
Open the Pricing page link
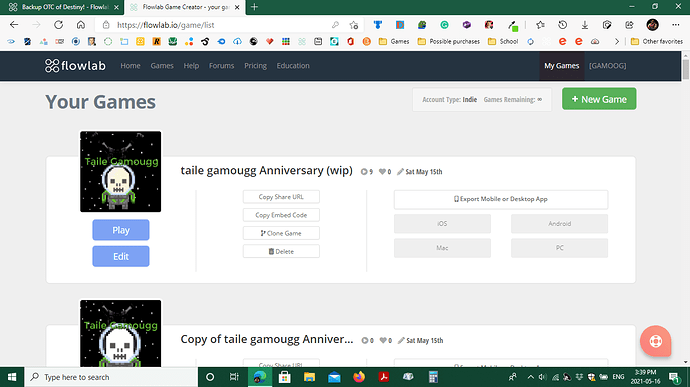tap(255, 66)
